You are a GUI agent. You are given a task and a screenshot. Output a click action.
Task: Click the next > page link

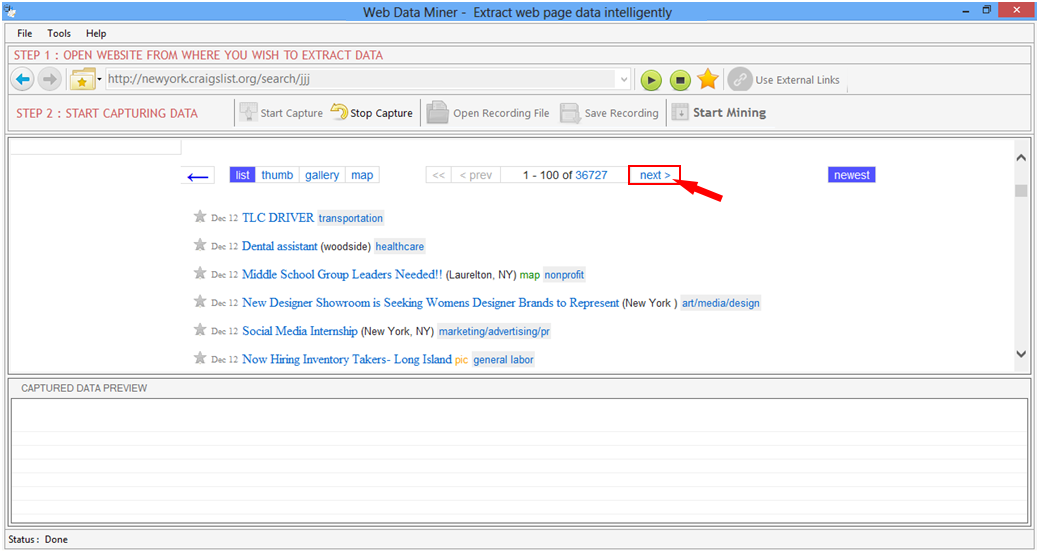[x=655, y=175]
